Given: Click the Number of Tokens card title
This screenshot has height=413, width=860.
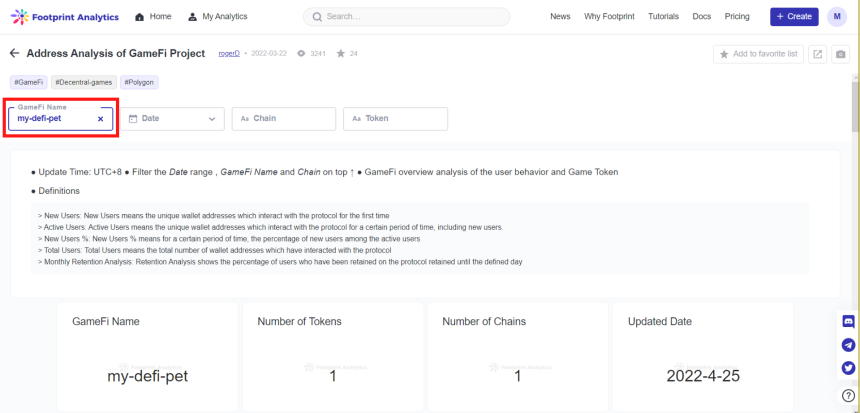Looking at the screenshot, I should coord(299,321).
